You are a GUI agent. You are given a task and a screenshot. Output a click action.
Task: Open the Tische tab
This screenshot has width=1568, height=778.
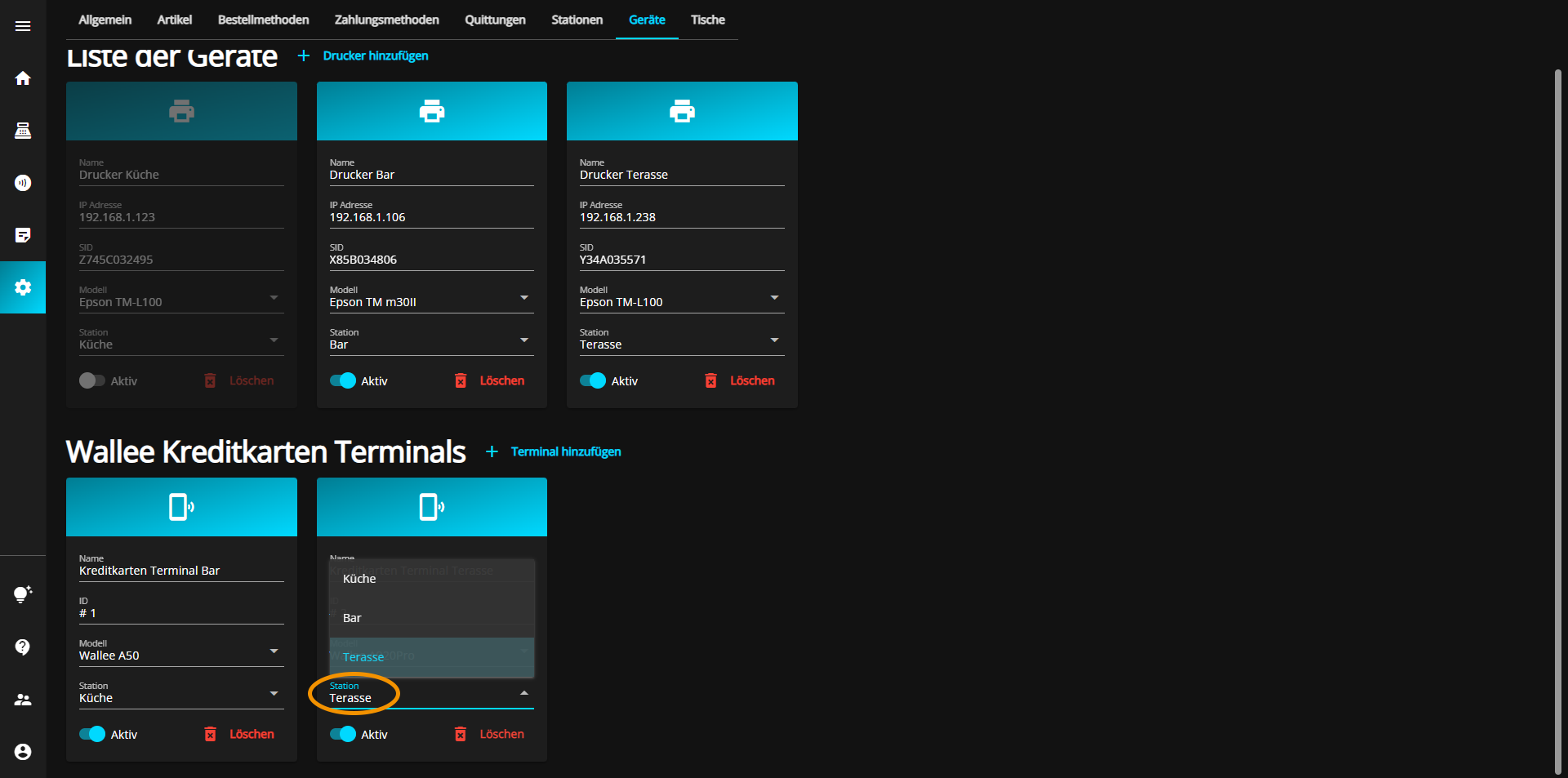point(708,20)
